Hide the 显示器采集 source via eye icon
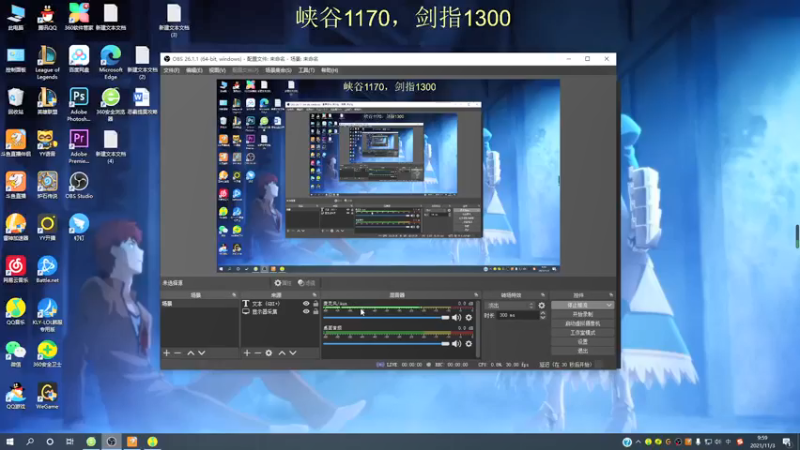This screenshot has width=800, height=450. click(x=306, y=311)
